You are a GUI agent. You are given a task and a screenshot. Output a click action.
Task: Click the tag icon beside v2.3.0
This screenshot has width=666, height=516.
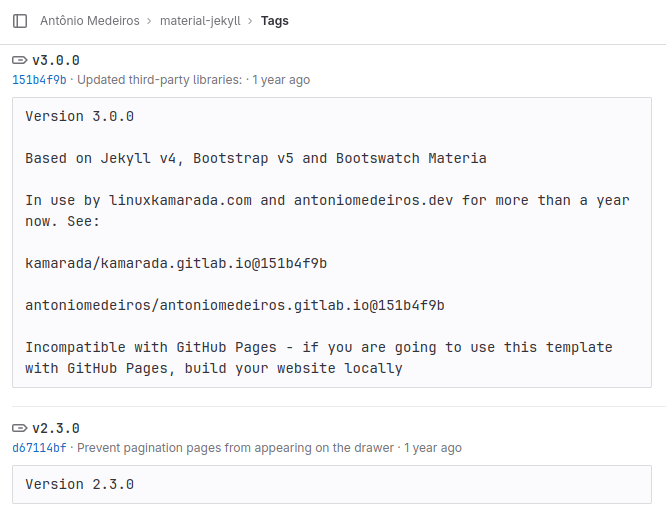click(x=20, y=428)
